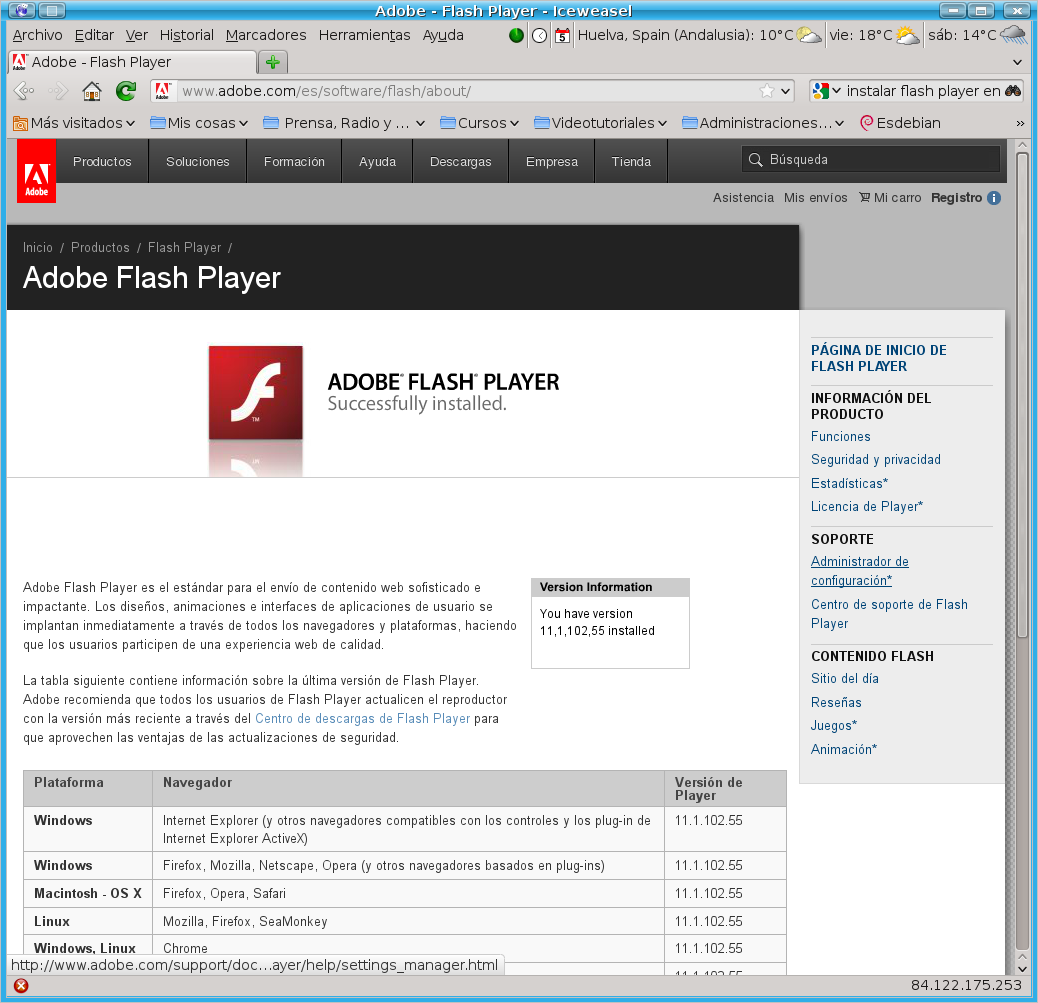Open the Administrador de configuración link
Viewport: 1038px width, 1003px height.
pos(859,571)
